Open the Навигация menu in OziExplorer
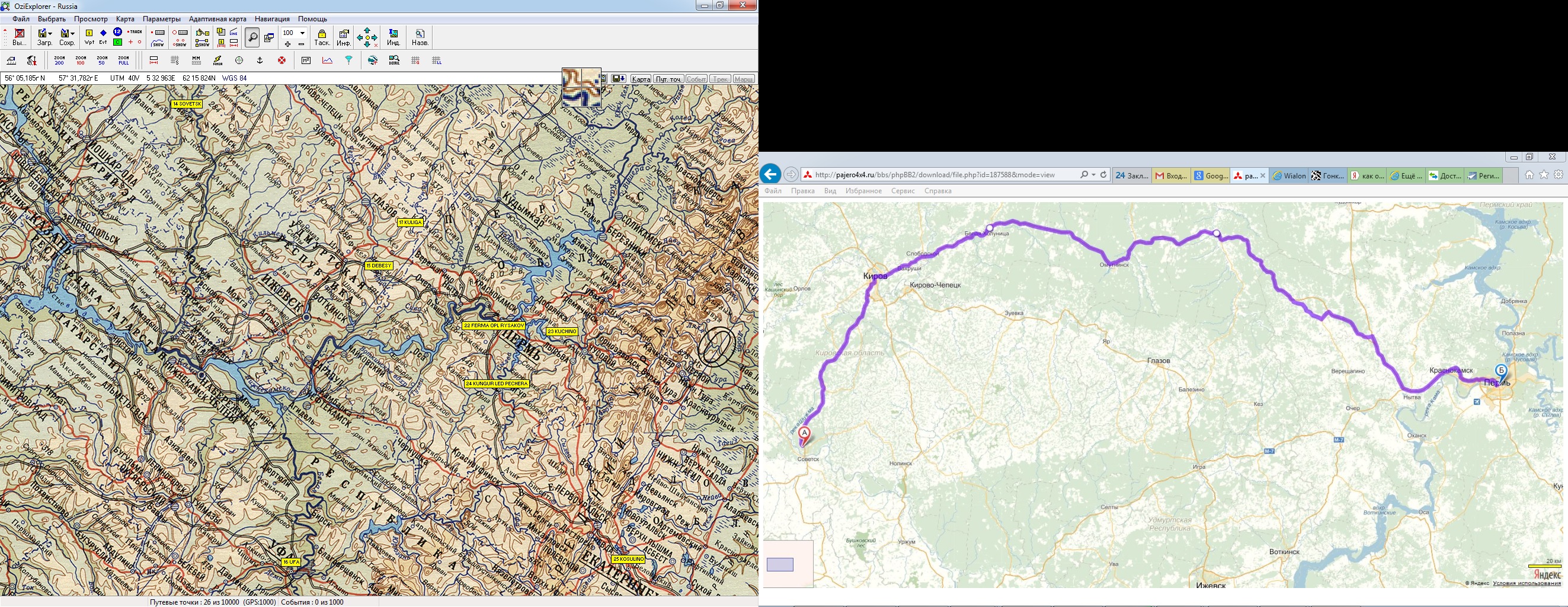This screenshot has height=607, width=1568. click(272, 19)
